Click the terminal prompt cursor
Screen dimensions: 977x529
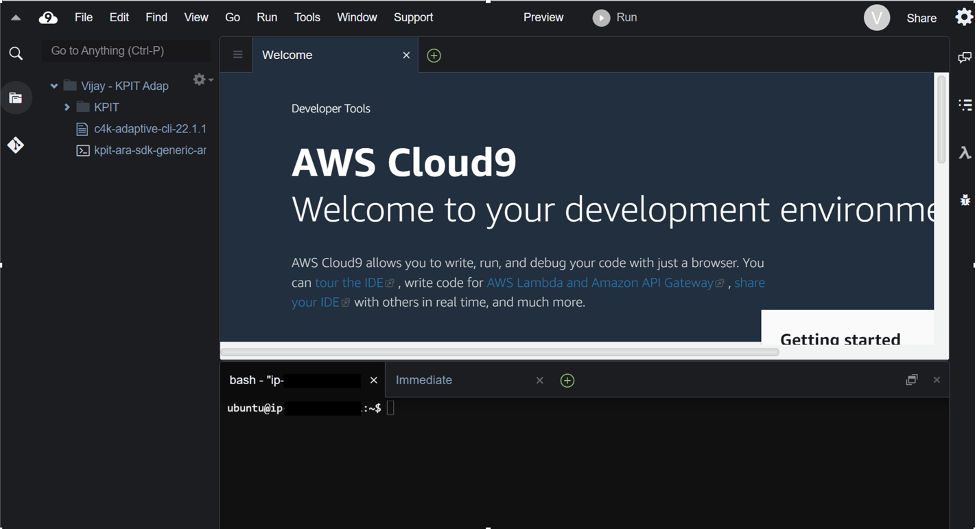[391, 408]
